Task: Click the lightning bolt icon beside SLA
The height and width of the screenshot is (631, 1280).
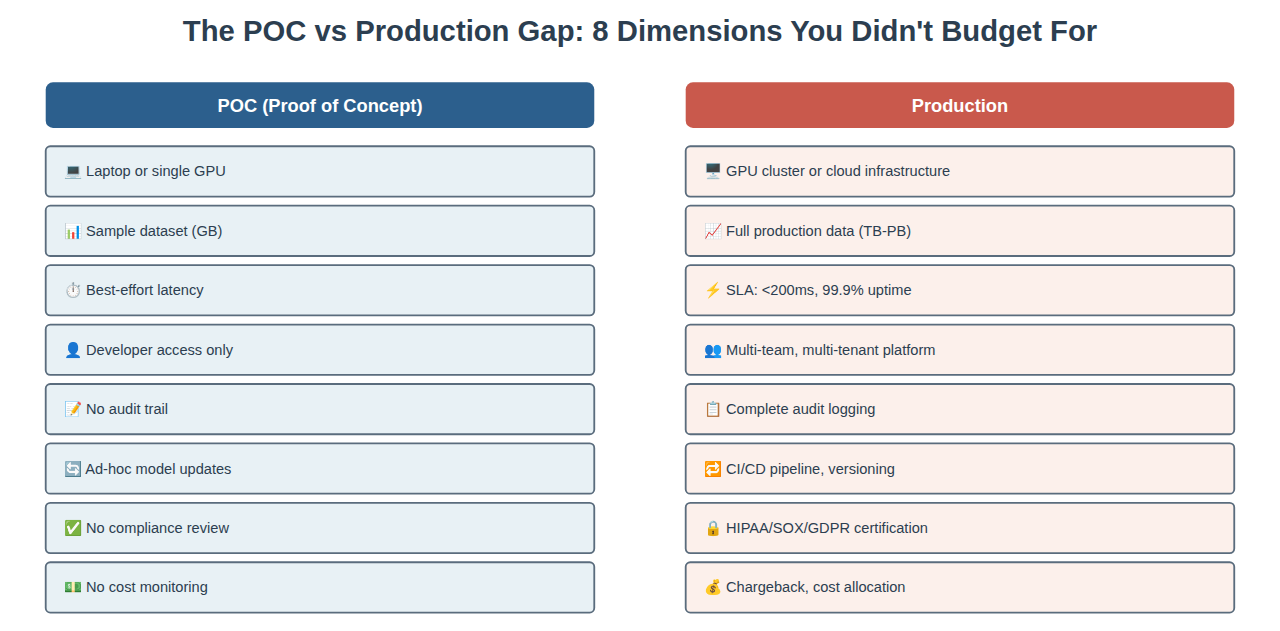Action: [x=713, y=290]
